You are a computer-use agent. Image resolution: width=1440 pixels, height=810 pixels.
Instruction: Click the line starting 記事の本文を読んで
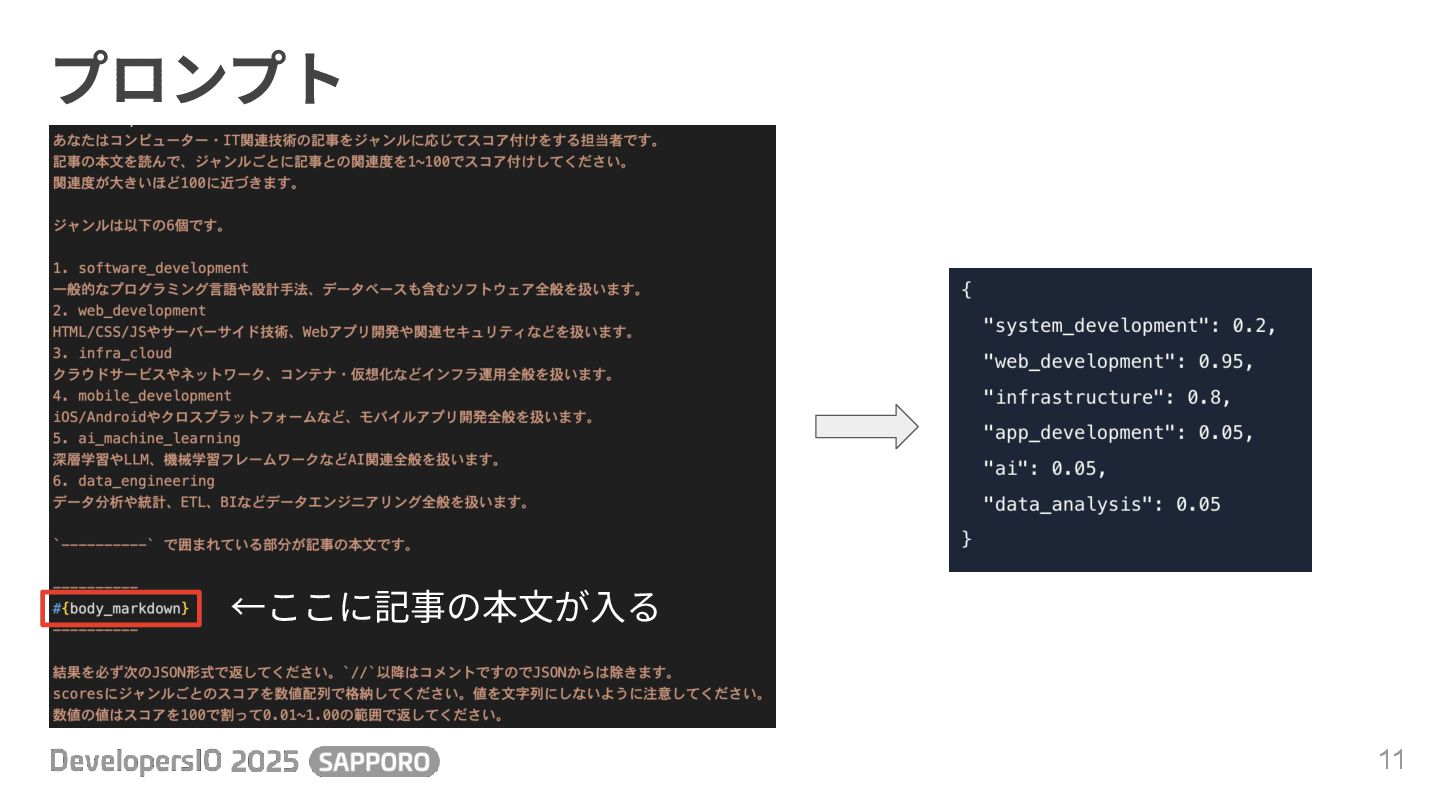(x=341, y=162)
